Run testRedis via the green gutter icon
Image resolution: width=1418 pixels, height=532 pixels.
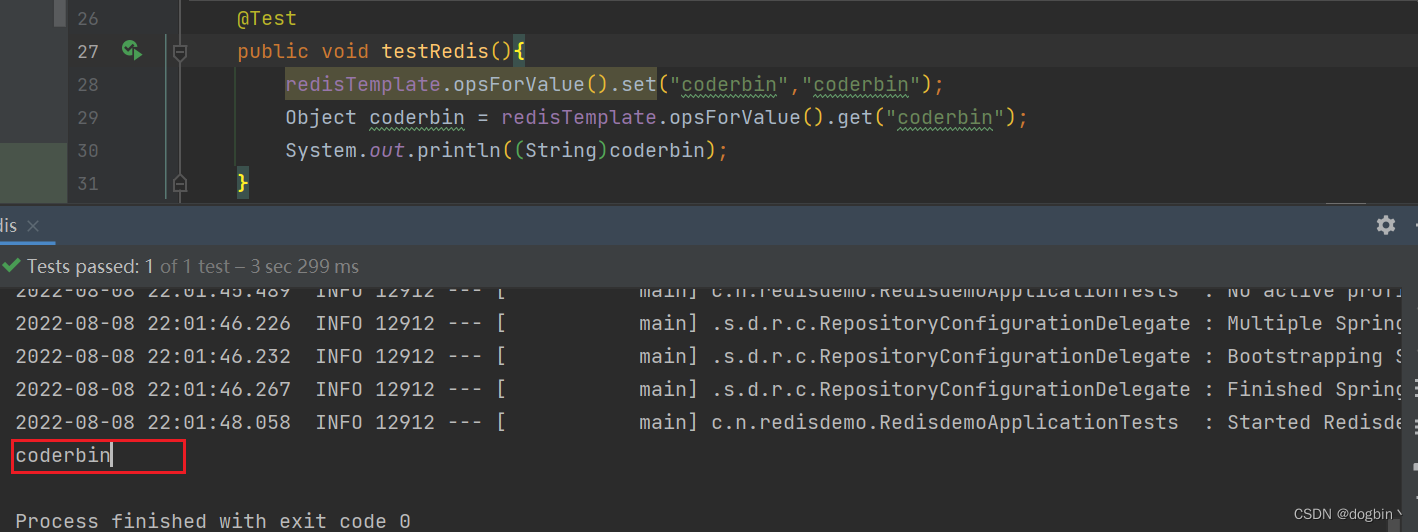(132, 49)
